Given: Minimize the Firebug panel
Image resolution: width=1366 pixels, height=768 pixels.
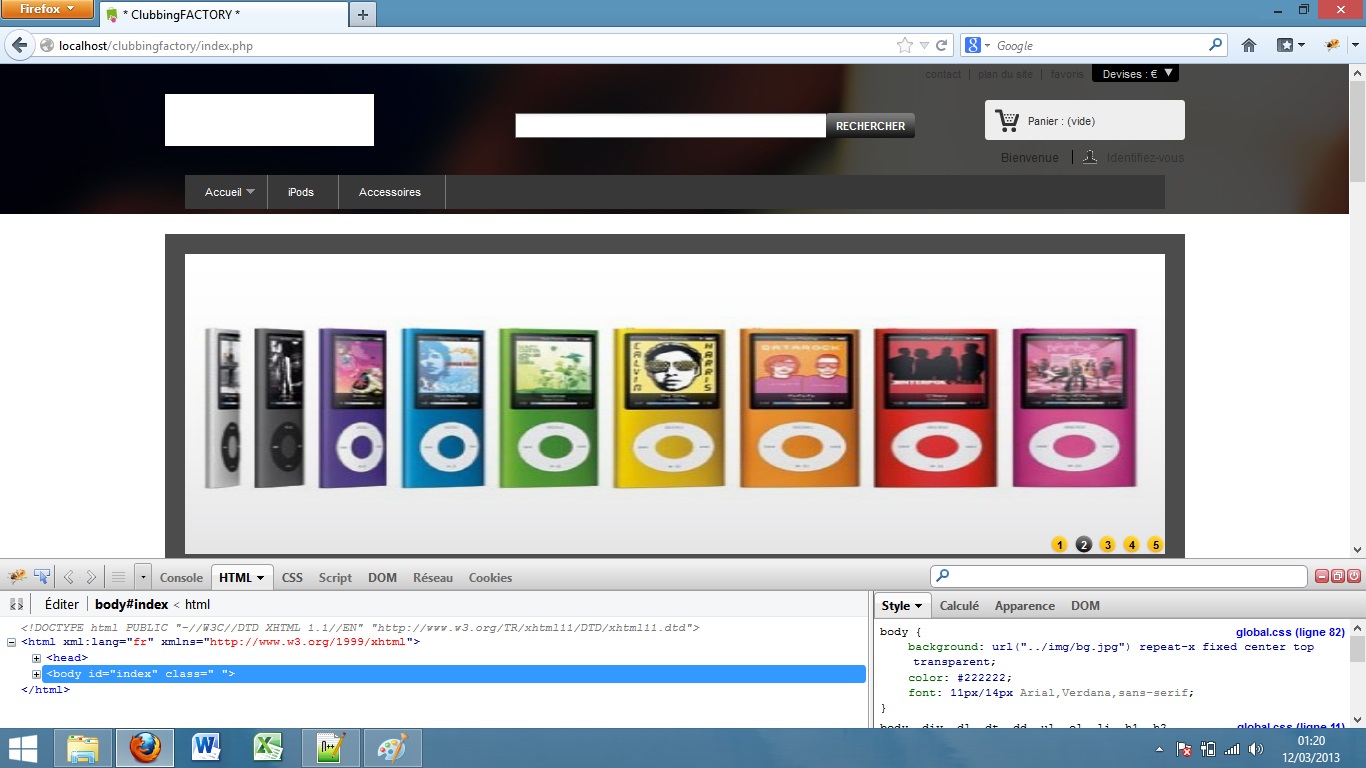Looking at the screenshot, I should coord(1322,576).
